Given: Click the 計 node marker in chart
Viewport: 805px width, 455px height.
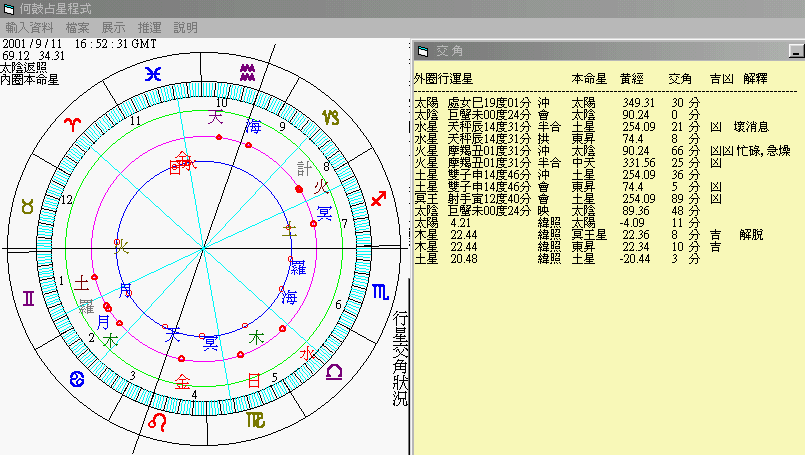Looking at the screenshot, I should tap(304, 168).
